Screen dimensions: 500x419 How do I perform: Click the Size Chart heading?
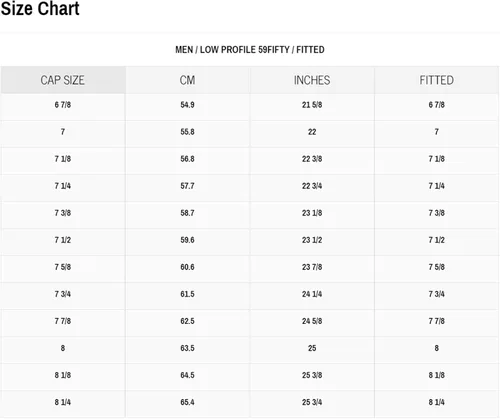click(40, 8)
